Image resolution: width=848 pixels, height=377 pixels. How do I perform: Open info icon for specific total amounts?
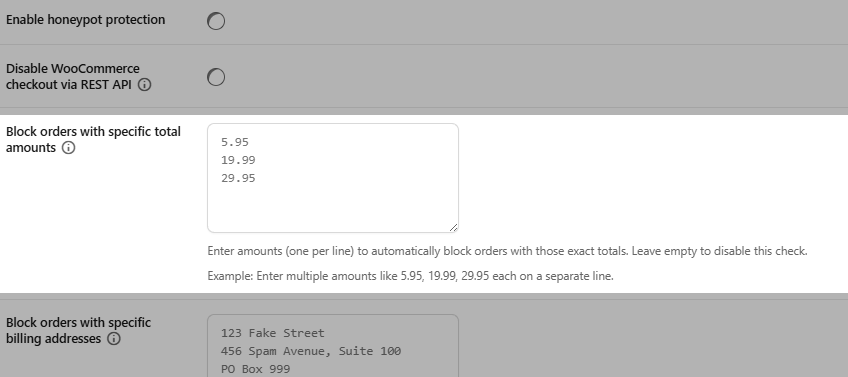click(x=68, y=148)
